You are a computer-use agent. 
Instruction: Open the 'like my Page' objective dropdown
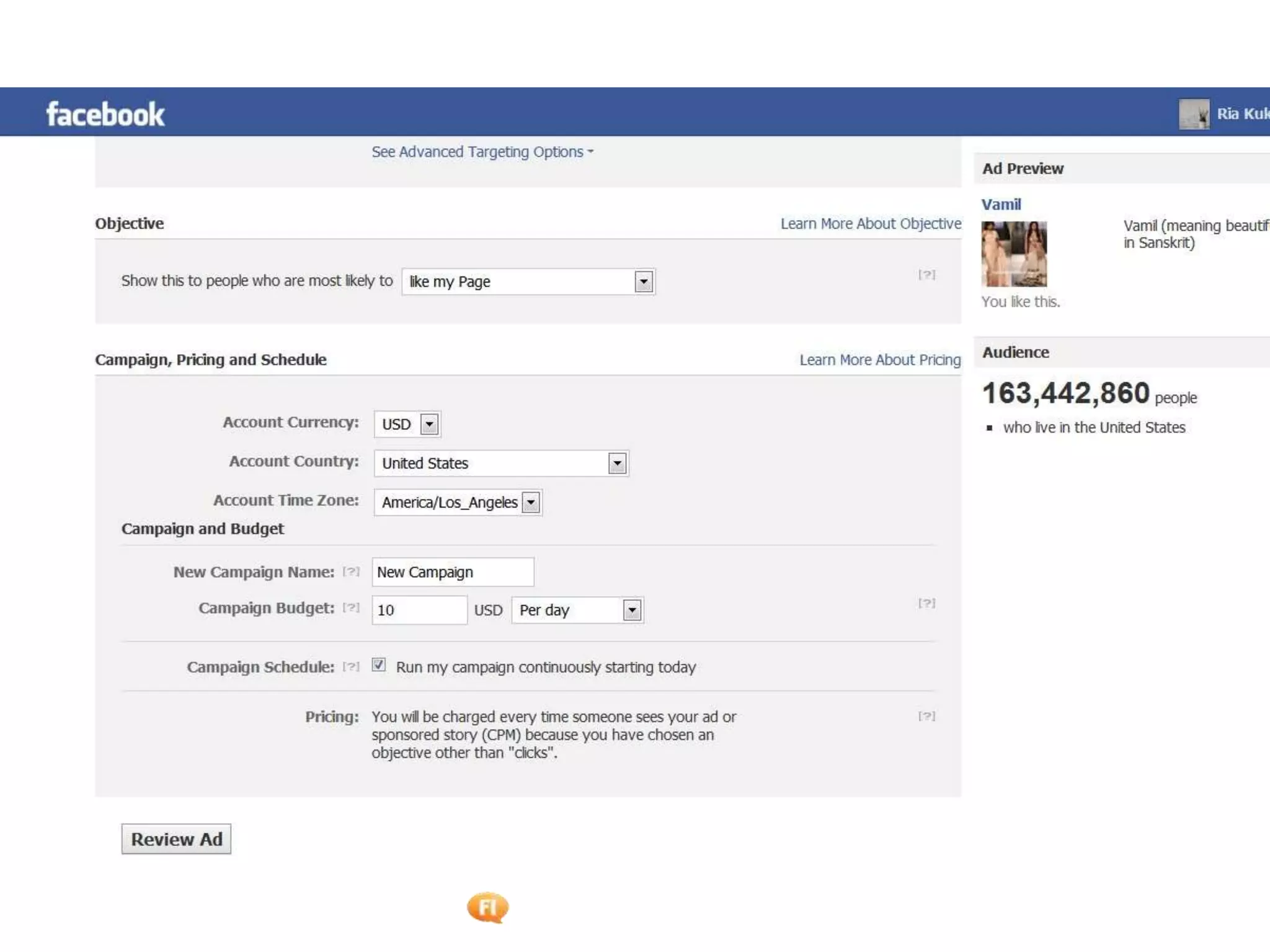click(x=644, y=282)
